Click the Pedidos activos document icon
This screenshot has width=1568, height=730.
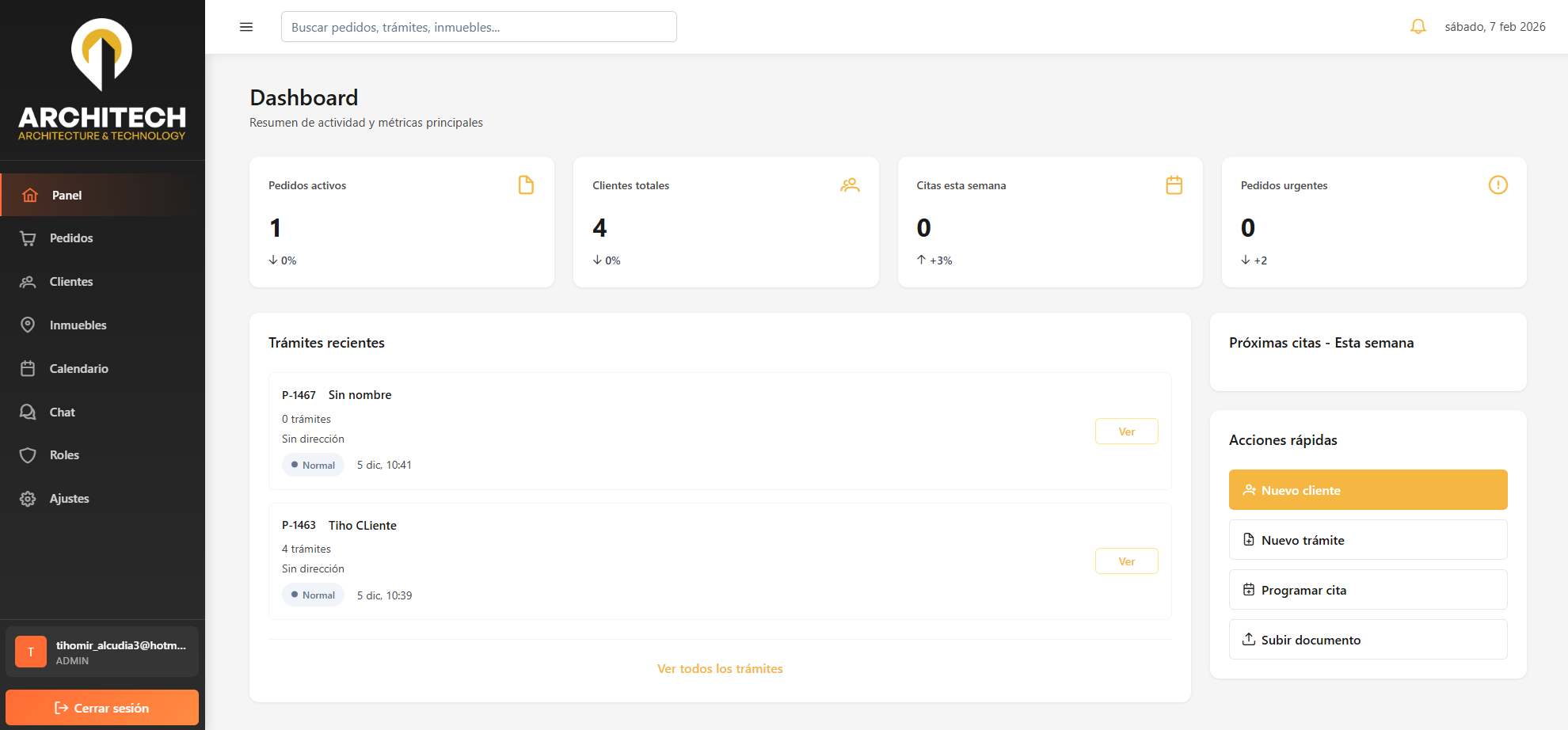[526, 185]
